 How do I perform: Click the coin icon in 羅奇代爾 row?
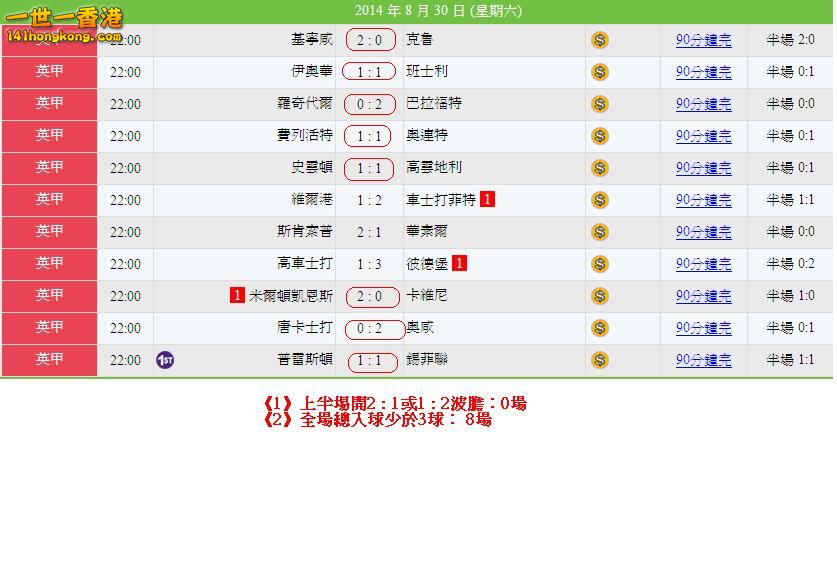pyautogui.click(x=599, y=104)
